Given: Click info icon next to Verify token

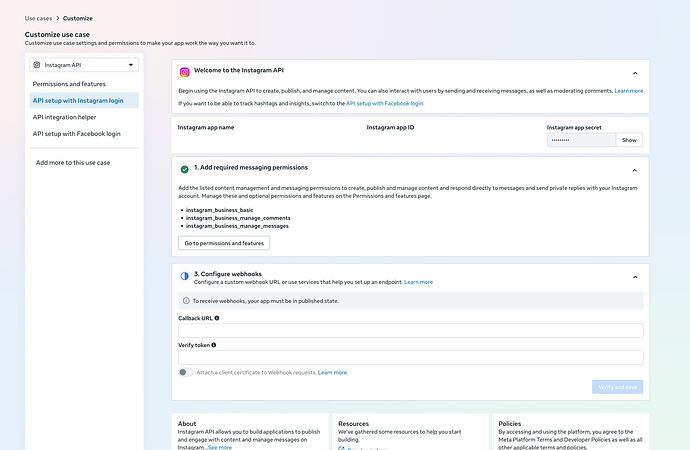Looking at the screenshot, I should click(214, 345).
